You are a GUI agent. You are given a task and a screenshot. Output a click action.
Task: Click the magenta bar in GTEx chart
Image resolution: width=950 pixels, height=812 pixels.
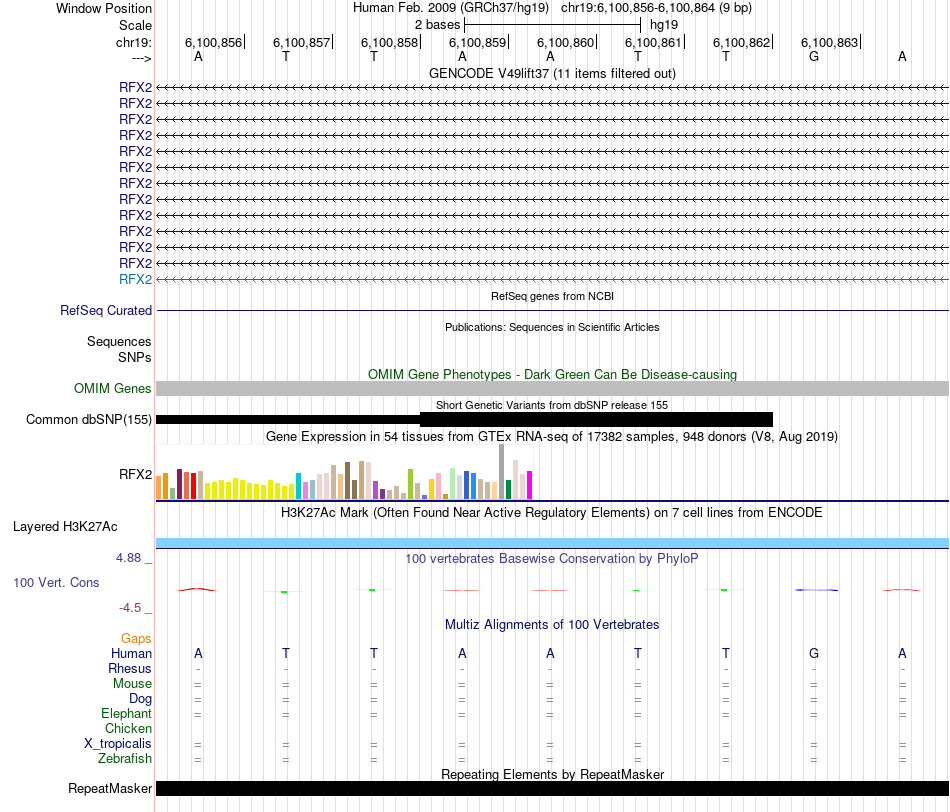[x=530, y=485]
